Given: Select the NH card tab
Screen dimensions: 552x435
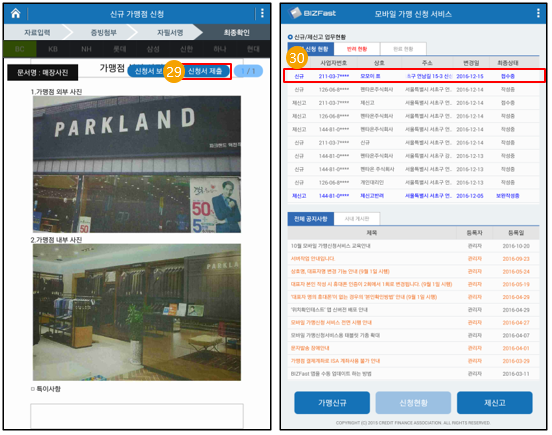Looking at the screenshot, I should (86, 49).
